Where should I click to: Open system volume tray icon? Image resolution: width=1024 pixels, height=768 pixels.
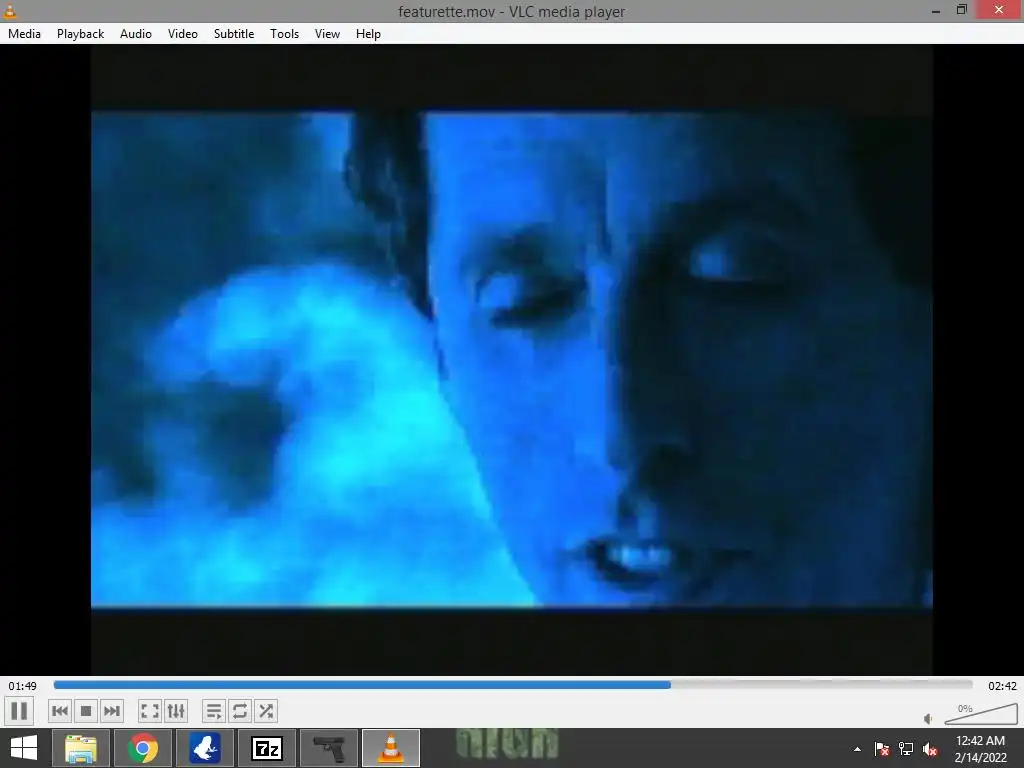[930, 749]
